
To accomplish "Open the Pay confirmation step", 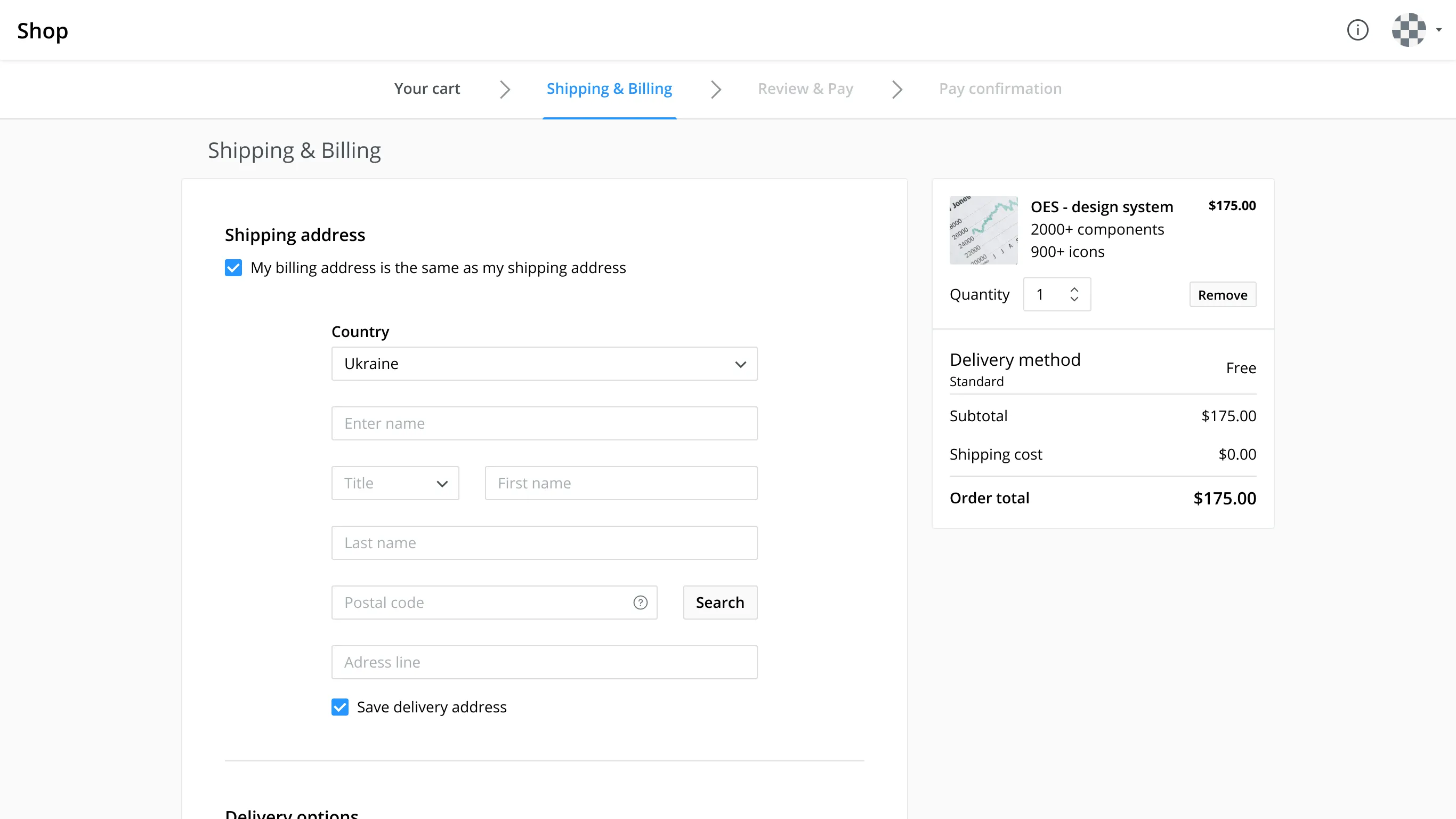I will pos(1000,89).
